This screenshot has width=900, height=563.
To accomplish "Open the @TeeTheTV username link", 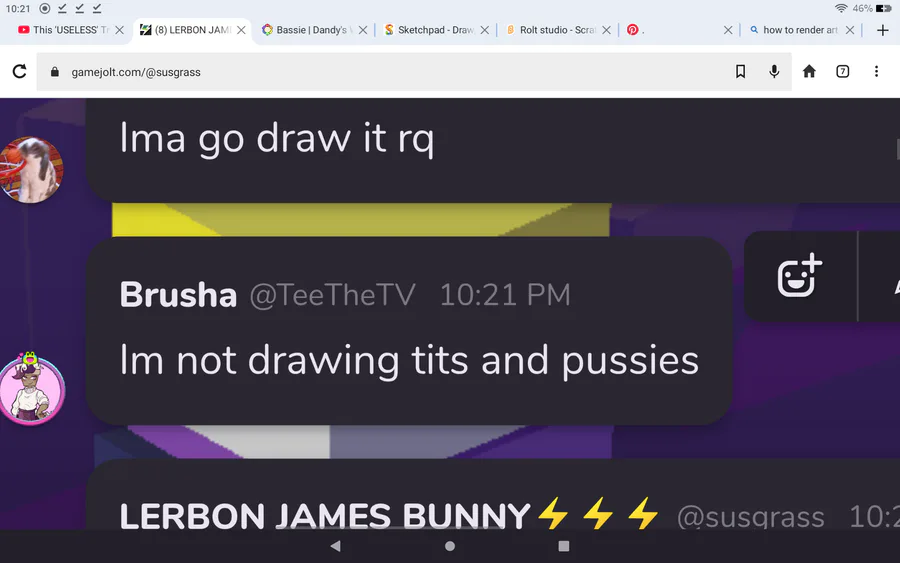I will click(332, 295).
